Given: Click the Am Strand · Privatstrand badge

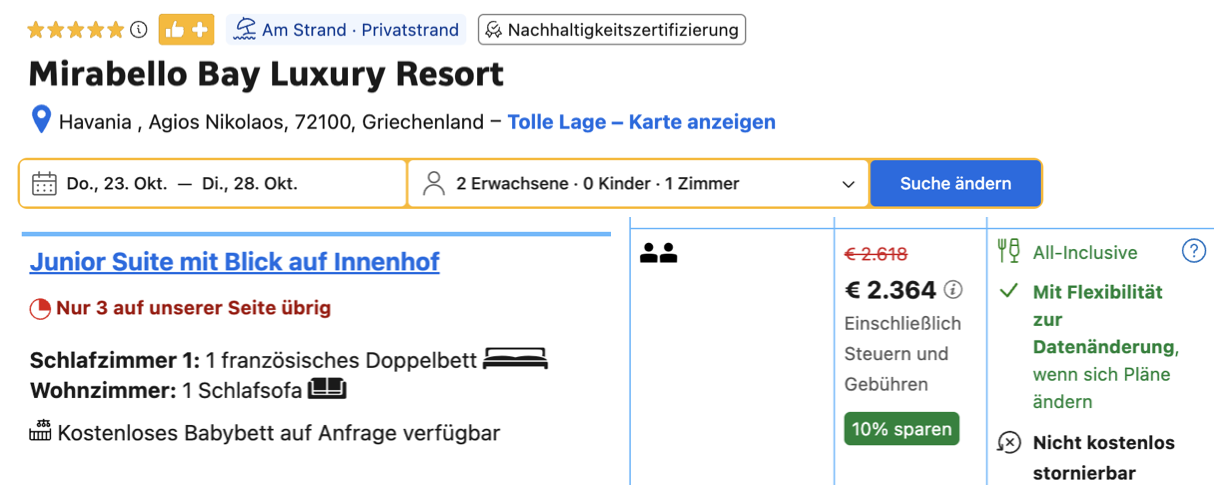Looking at the screenshot, I should [x=346, y=30].
